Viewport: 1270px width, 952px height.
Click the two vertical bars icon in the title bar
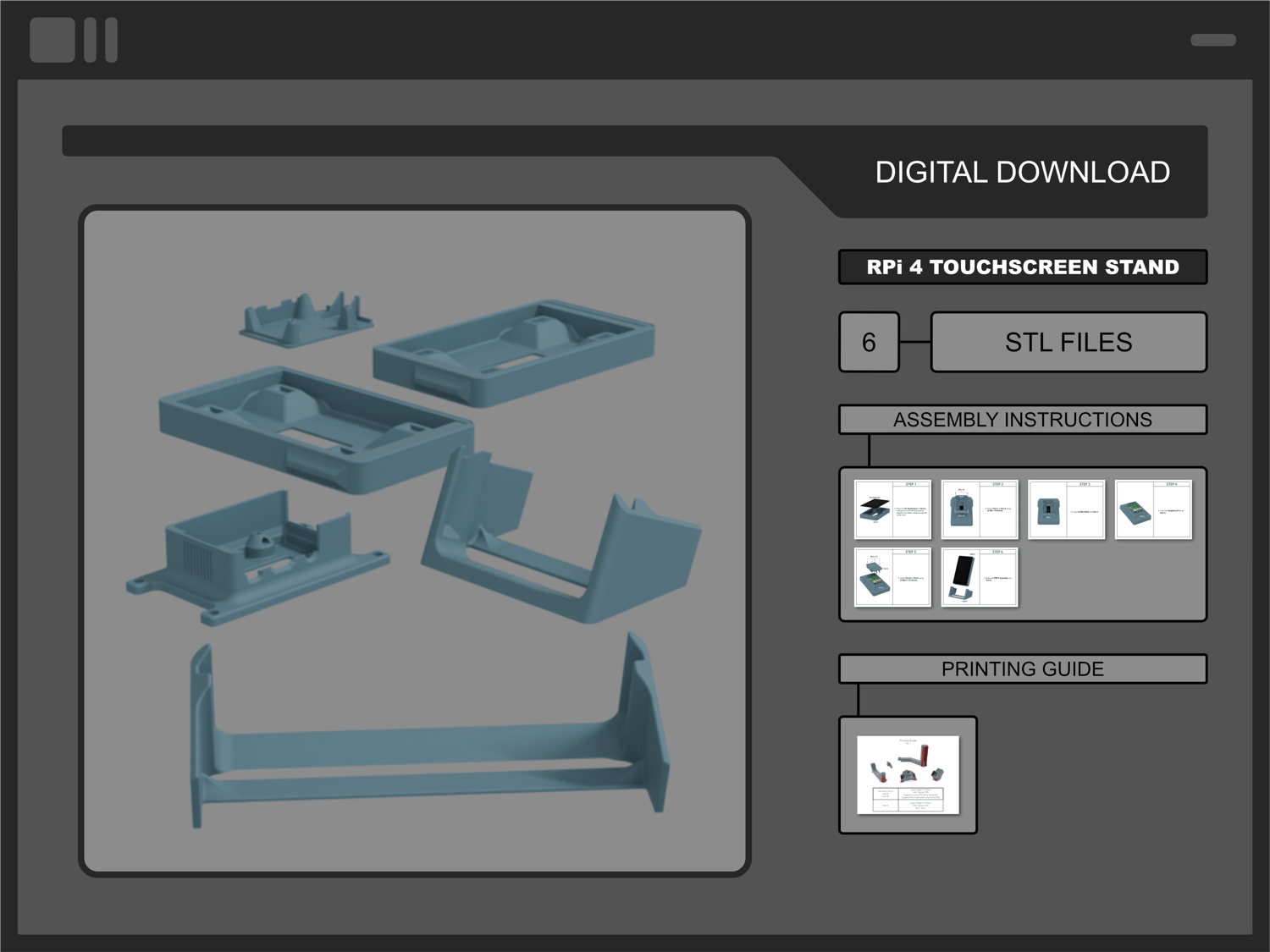pyautogui.click(x=101, y=40)
